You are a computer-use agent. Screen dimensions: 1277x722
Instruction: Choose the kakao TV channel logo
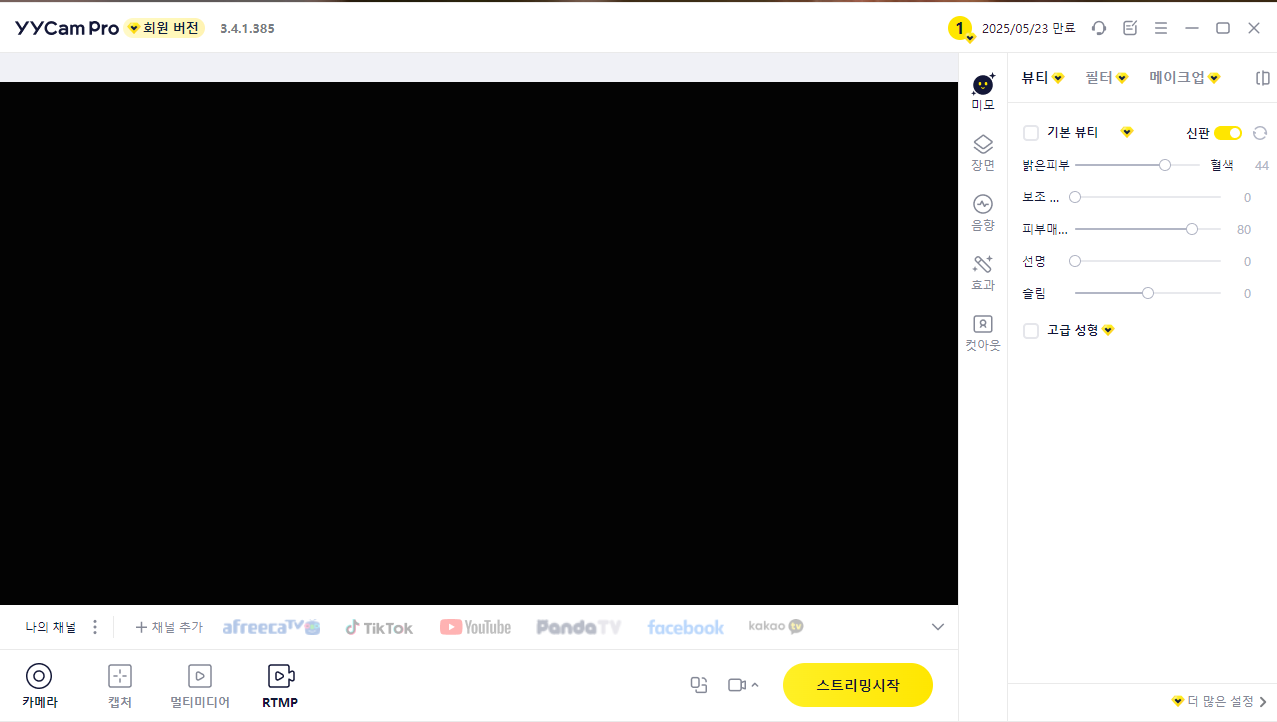[x=776, y=626]
